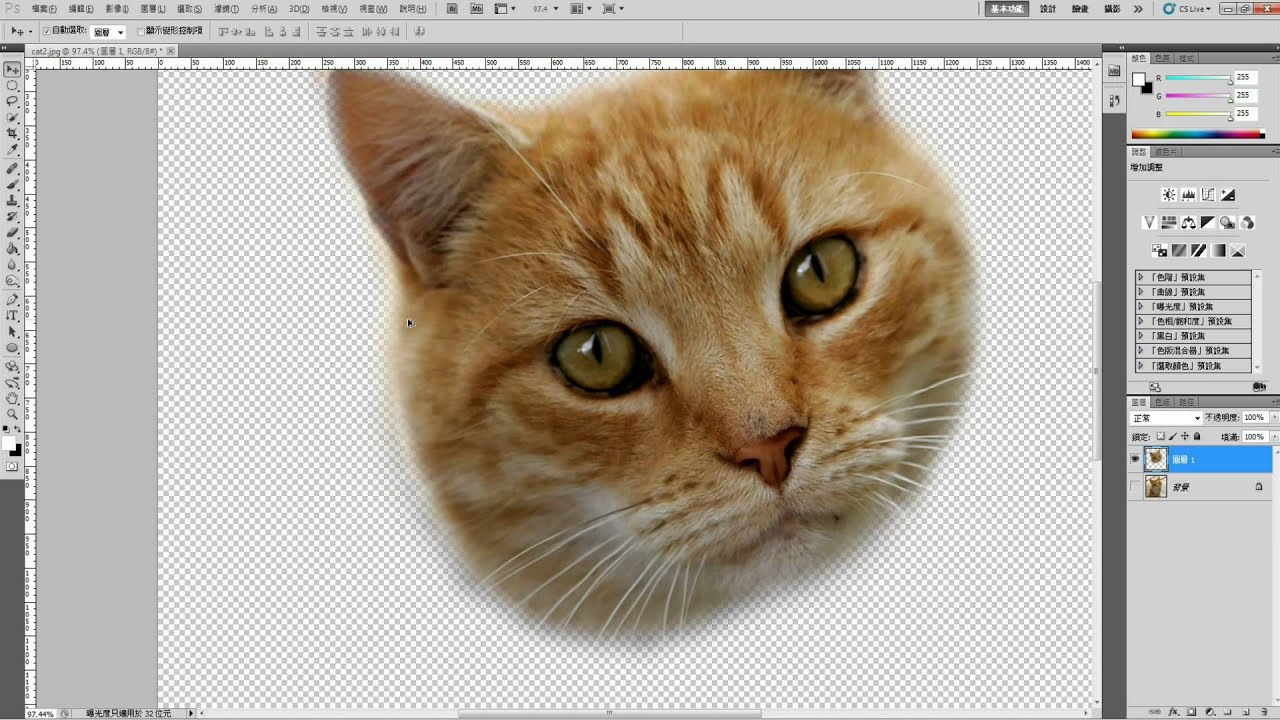
Task: Click the foreground color swatch in Color panel
Action: point(1139,80)
